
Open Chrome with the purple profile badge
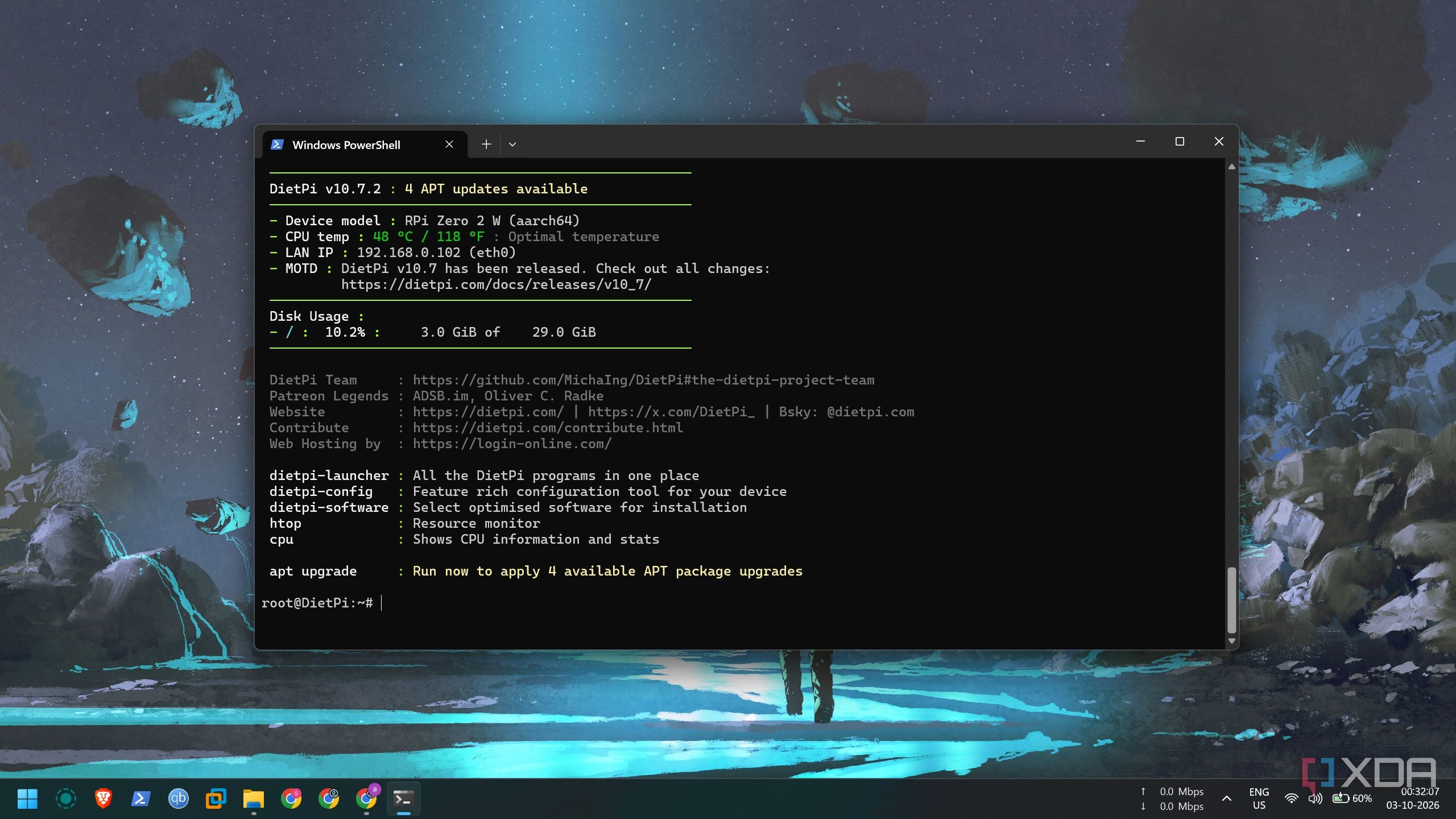tap(366, 798)
